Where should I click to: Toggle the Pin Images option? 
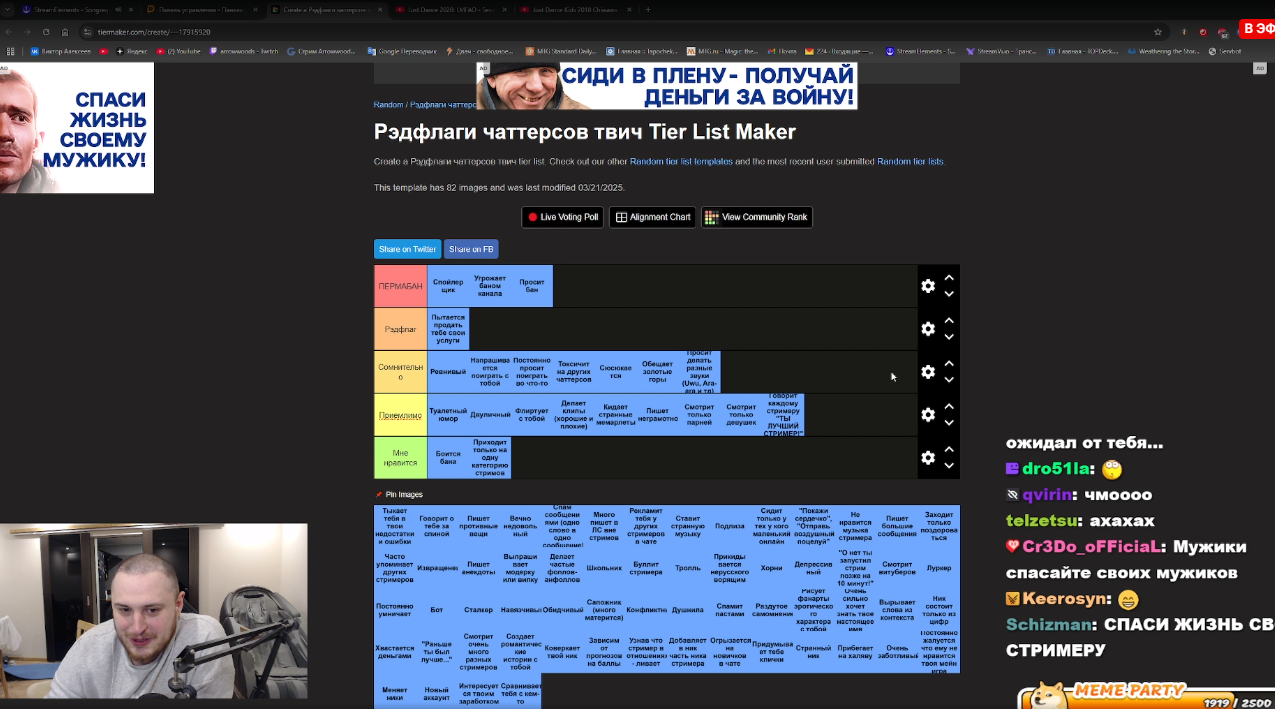pyautogui.click(x=399, y=495)
